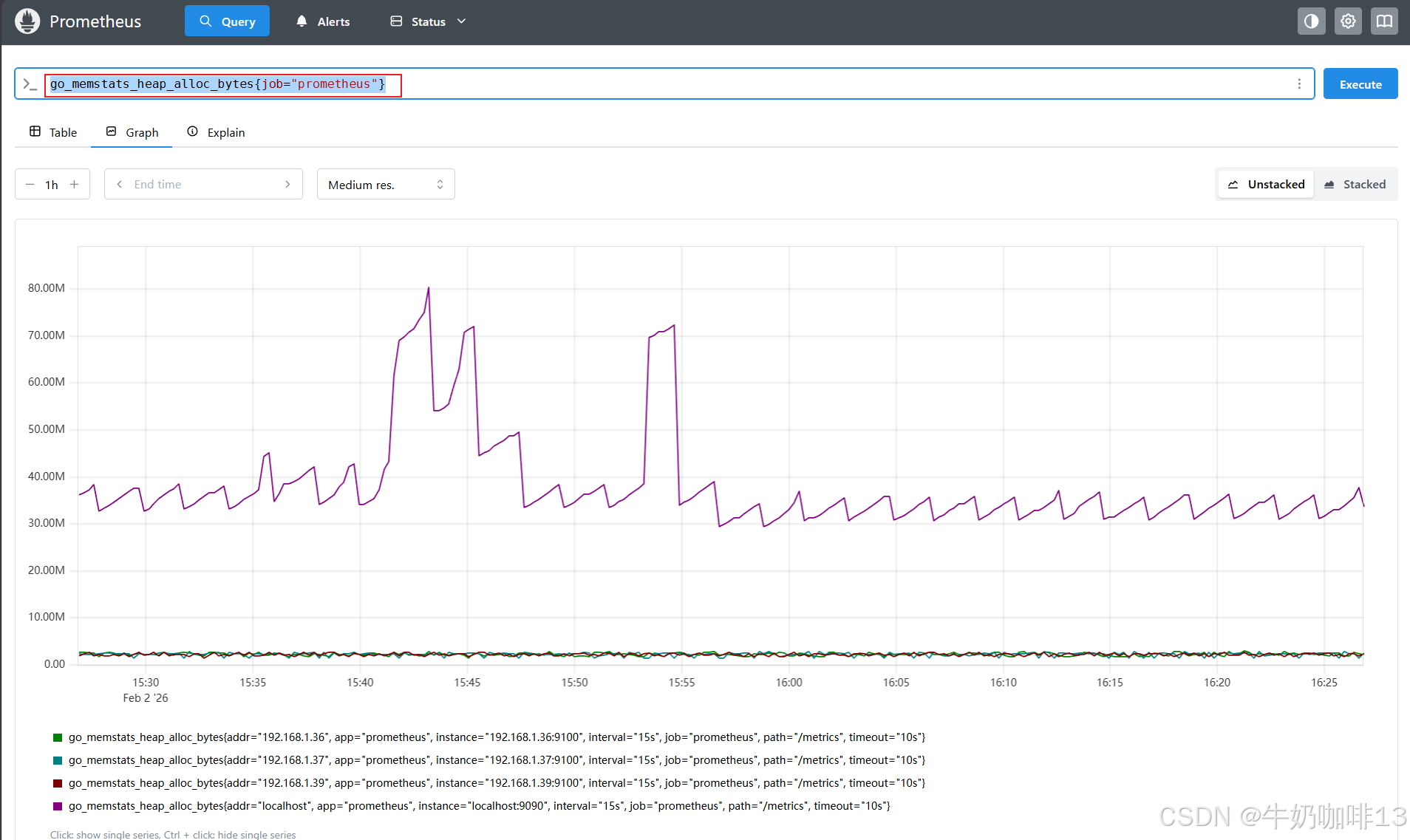Click the teal 192.168.1.37 legend swatch
Image resolution: width=1410 pixels, height=840 pixels.
click(58, 760)
